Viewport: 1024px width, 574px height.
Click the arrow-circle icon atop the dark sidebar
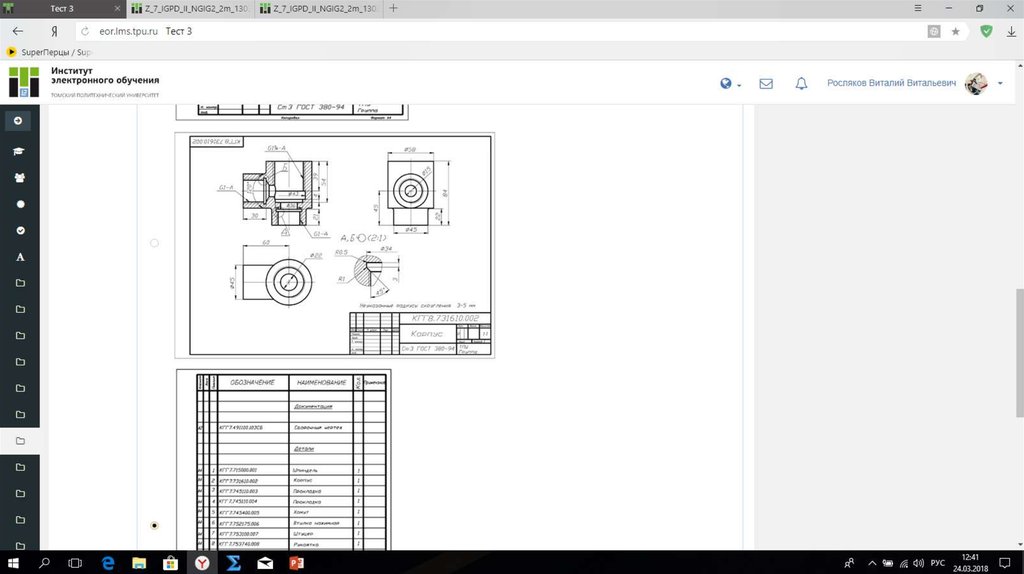18,121
